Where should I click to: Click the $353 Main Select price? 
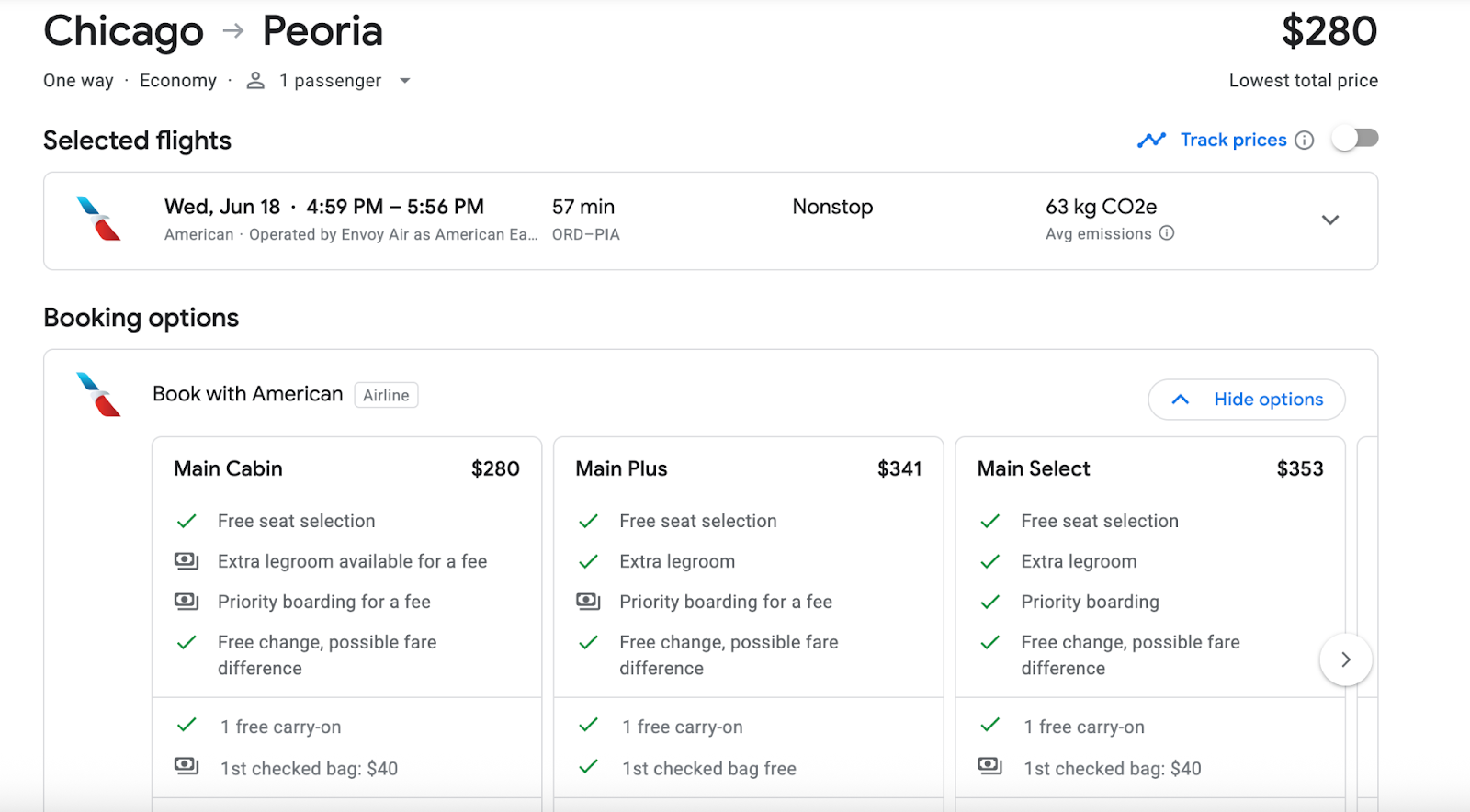click(1300, 468)
